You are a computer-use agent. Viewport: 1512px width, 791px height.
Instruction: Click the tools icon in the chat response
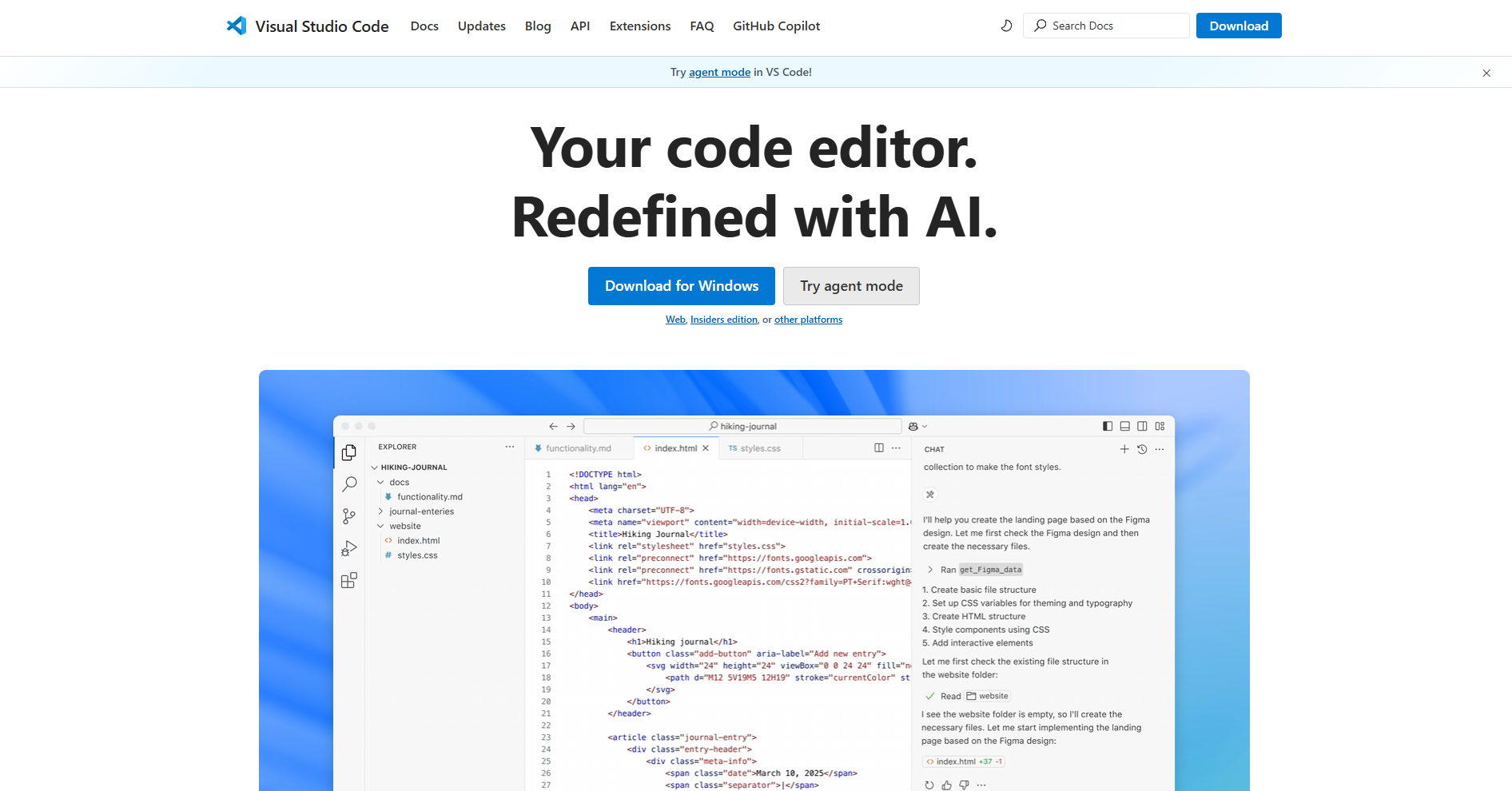[930, 495]
